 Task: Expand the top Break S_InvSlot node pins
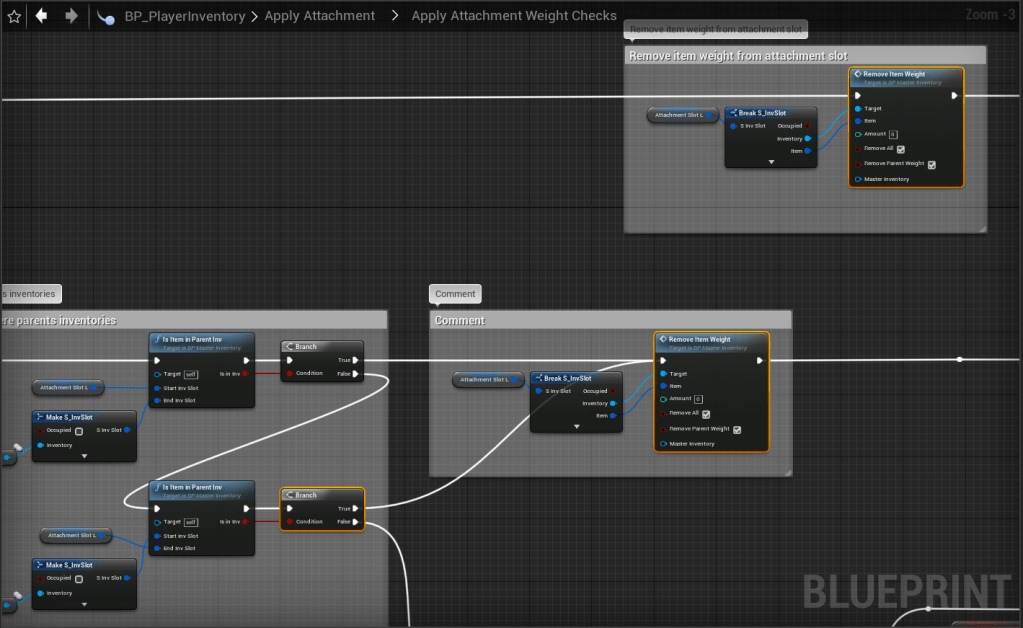click(x=771, y=161)
